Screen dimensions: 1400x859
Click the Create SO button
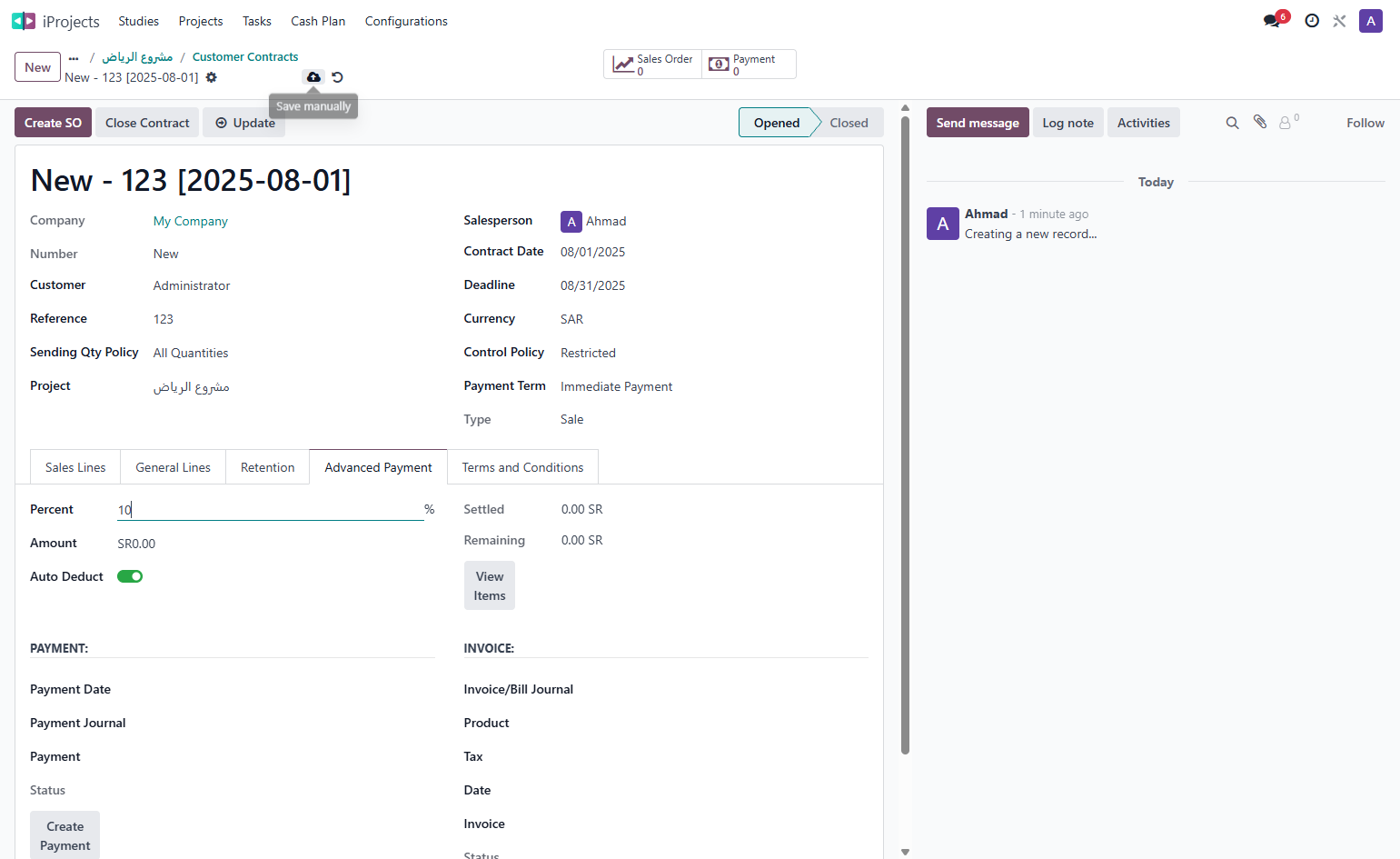(53, 123)
